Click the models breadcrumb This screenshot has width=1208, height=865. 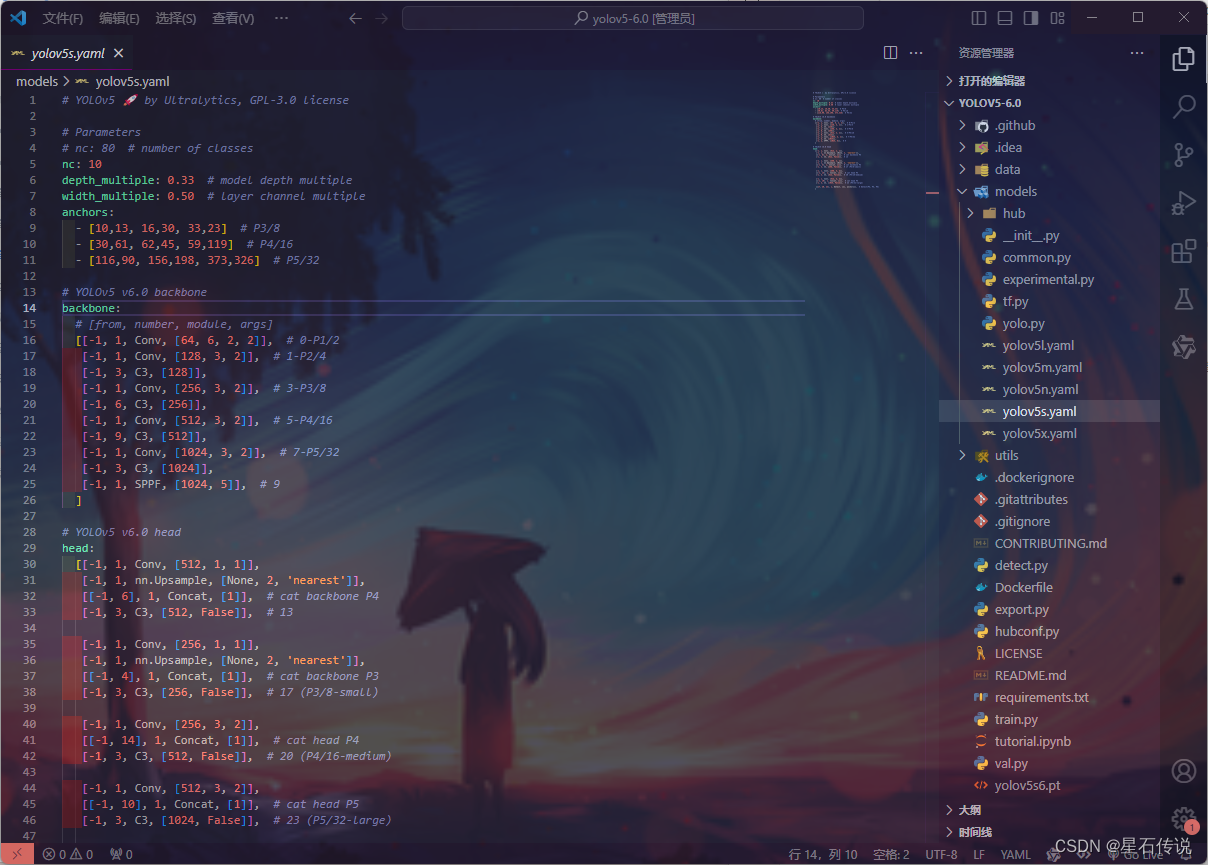pos(37,81)
